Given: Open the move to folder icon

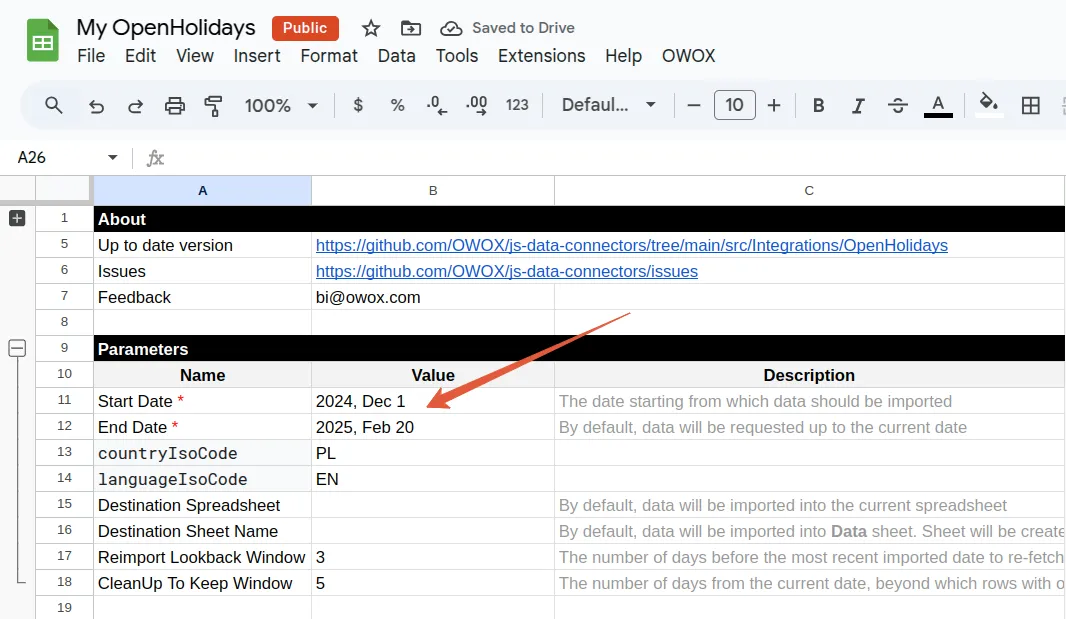Looking at the screenshot, I should 411,28.
